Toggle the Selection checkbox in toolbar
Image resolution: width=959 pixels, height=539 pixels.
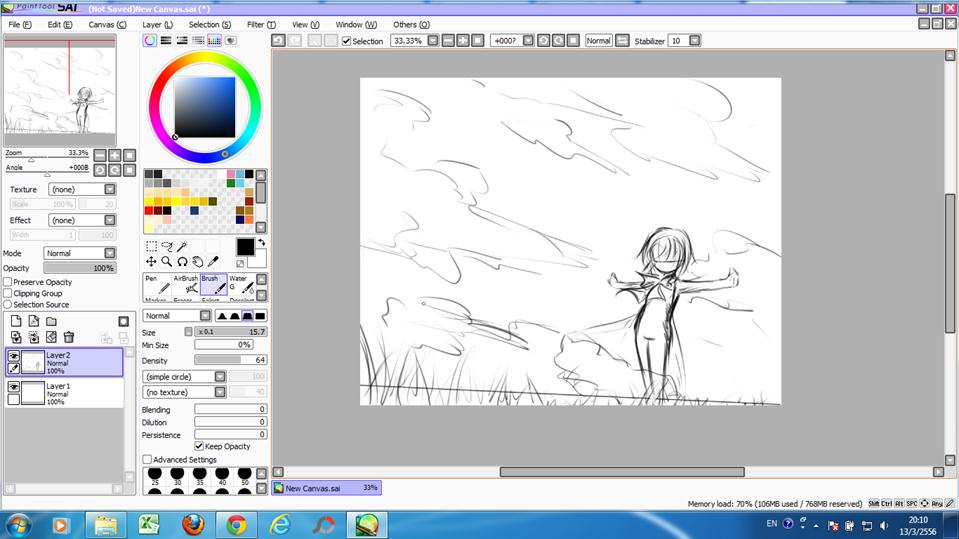point(346,41)
